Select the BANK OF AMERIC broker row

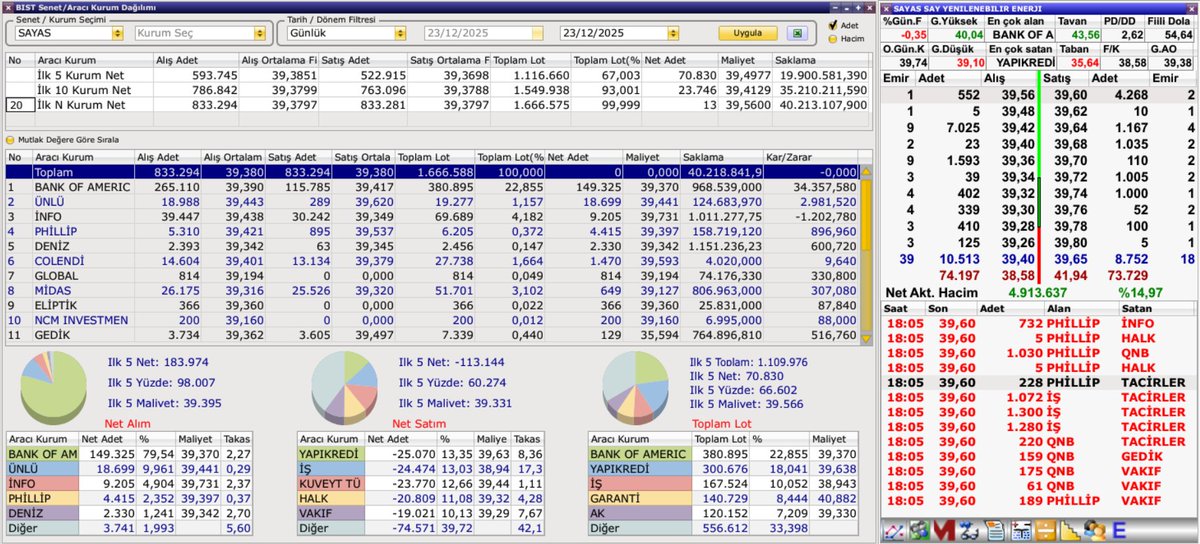tap(433, 187)
